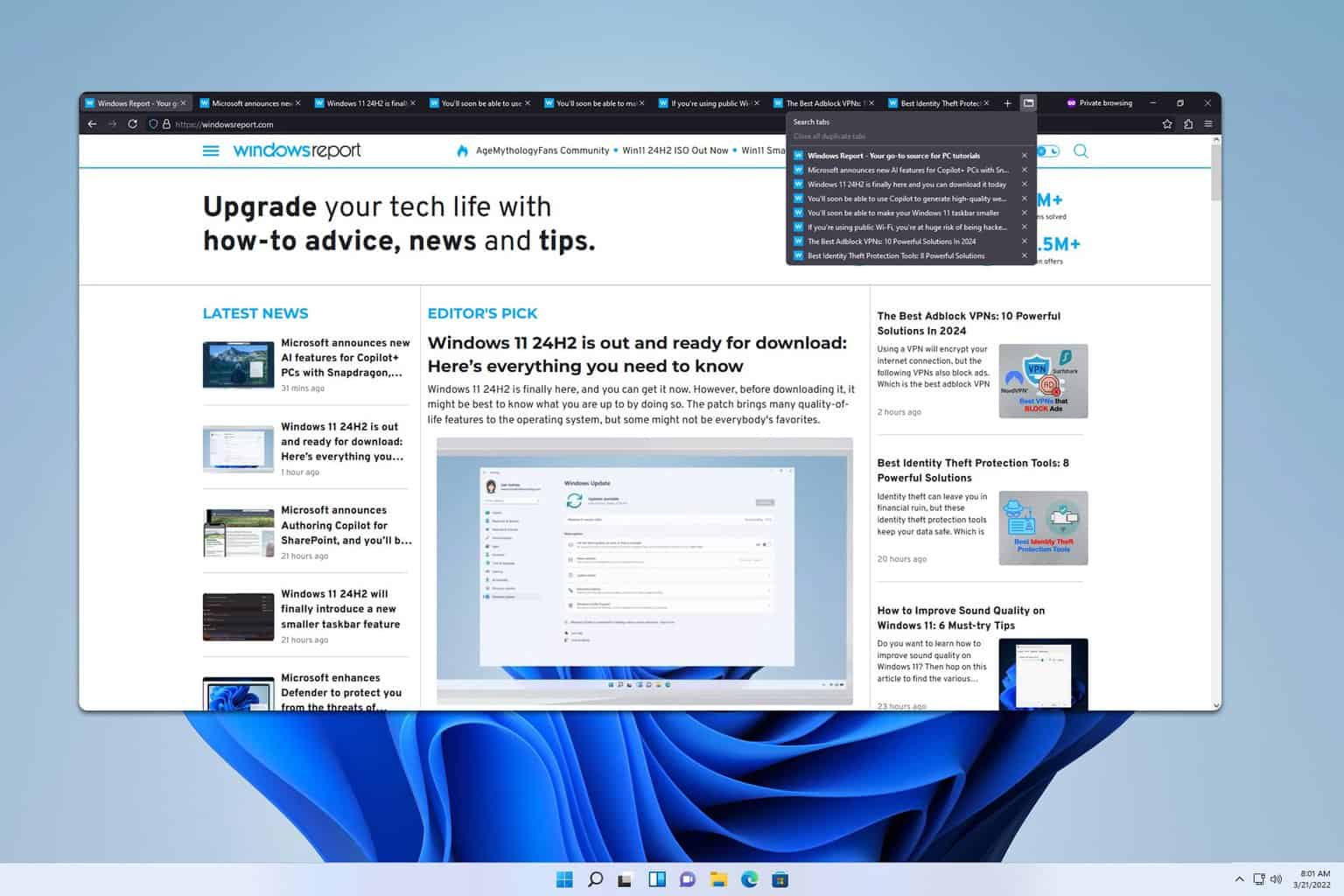Click the volume speaker tray icon

pyautogui.click(x=1276, y=879)
